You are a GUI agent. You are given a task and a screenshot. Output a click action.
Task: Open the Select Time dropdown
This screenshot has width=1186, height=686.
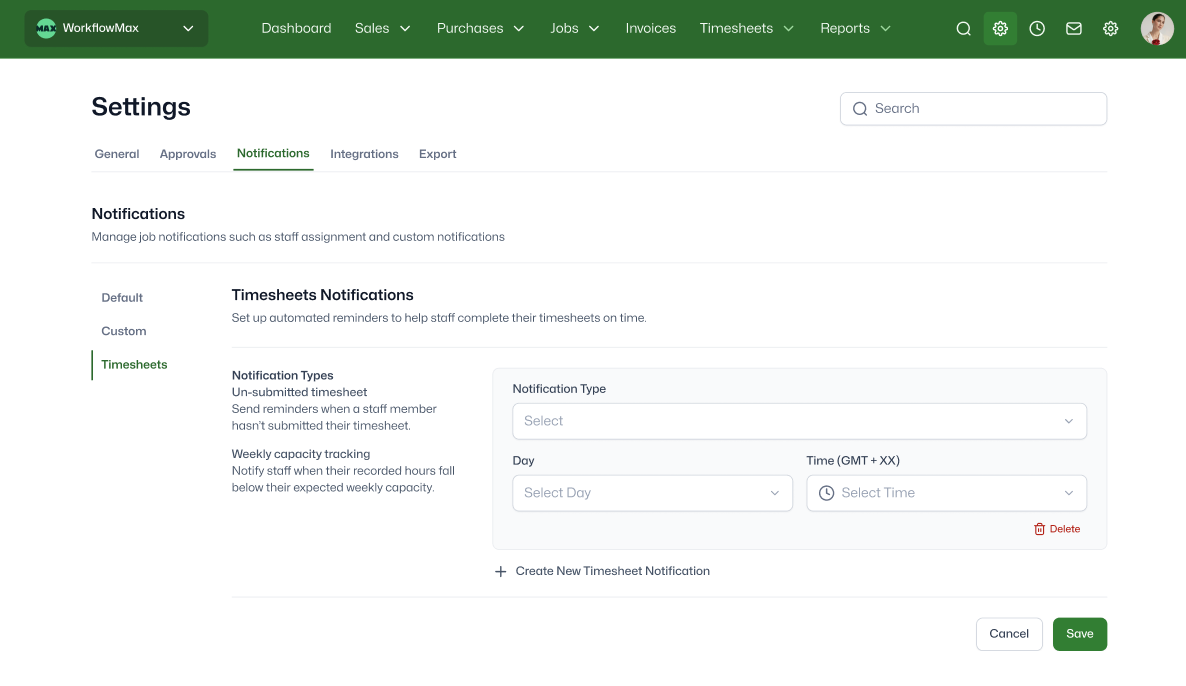pyautogui.click(x=946, y=493)
